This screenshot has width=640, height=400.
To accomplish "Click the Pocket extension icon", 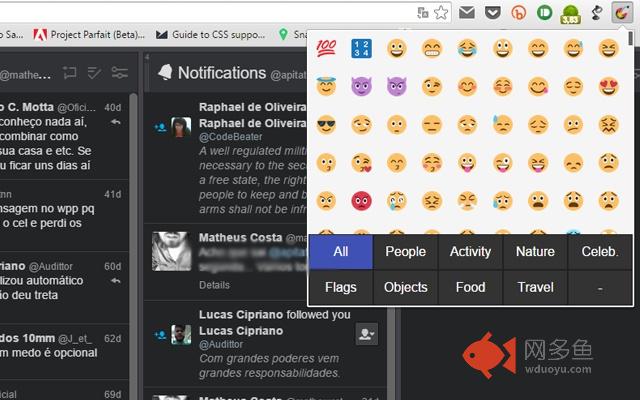I will coord(493,12).
